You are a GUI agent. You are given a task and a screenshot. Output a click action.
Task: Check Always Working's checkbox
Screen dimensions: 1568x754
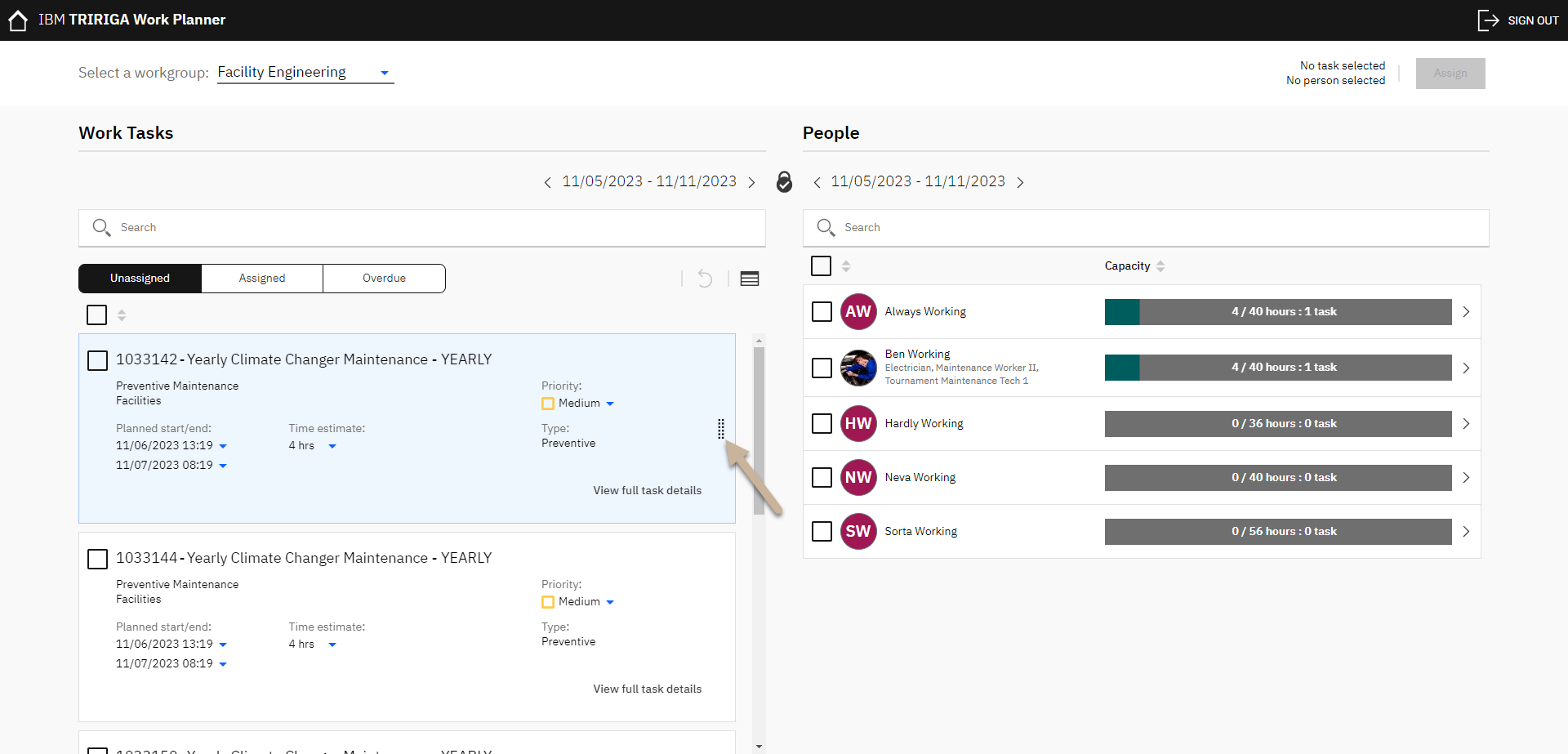822,312
